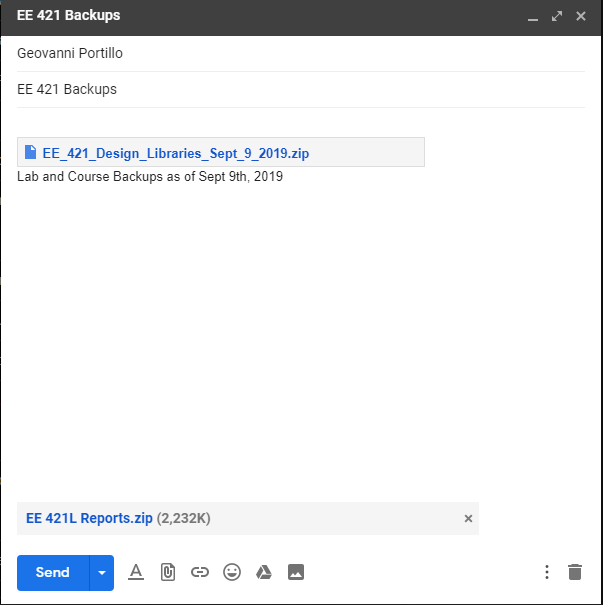Expand compose window to full screen

(x=557, y=16)
